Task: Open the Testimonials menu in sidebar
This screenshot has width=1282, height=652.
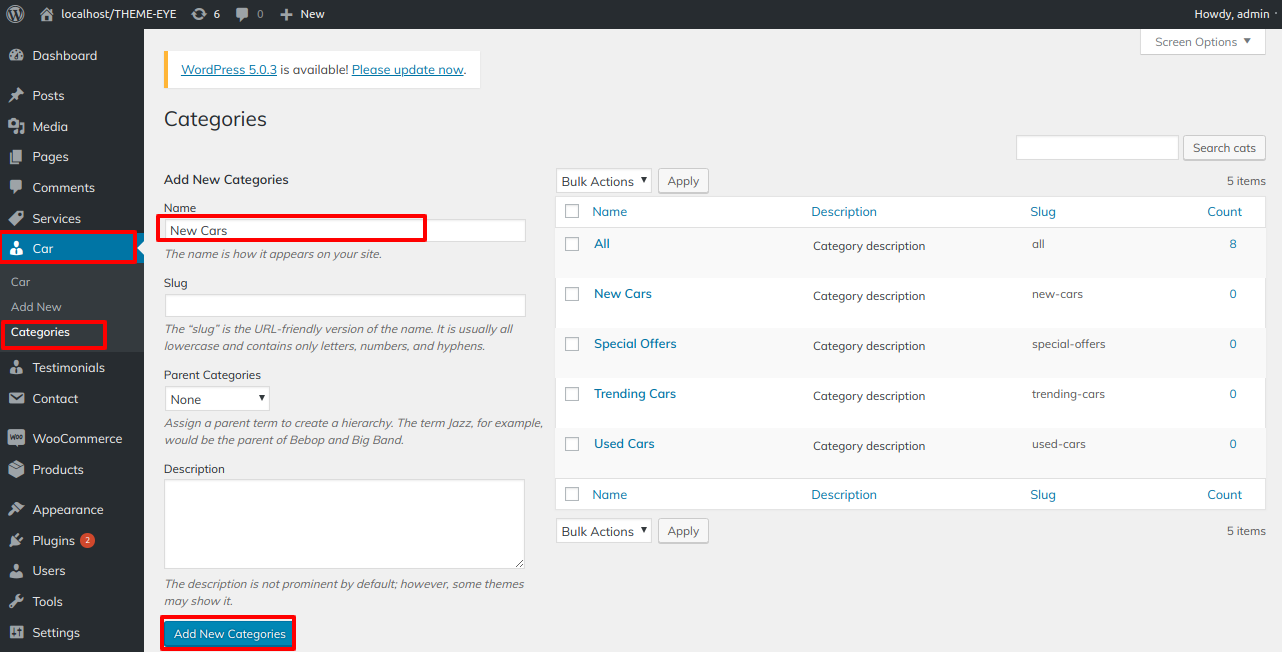Action: (x=68, y=368)
